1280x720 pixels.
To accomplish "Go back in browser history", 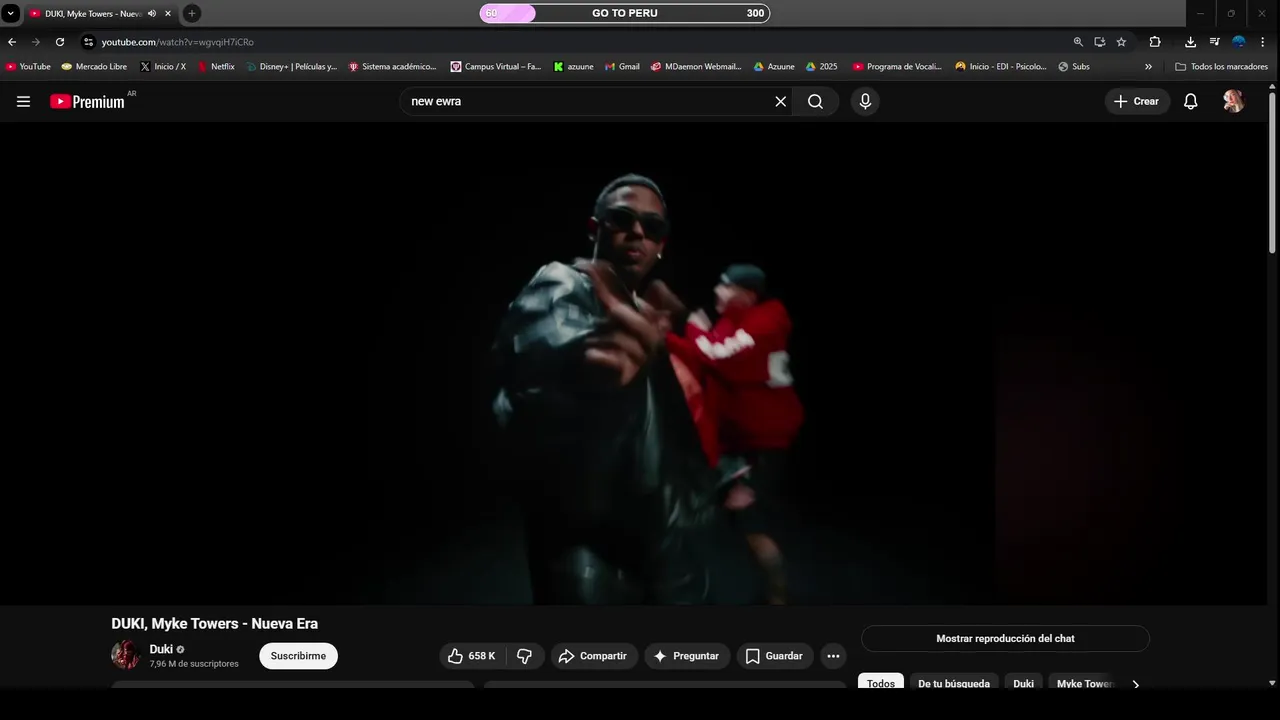I will coord(12,42).
